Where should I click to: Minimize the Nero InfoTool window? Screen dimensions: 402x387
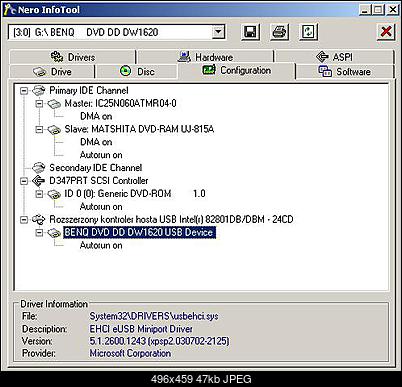coord(365,9)
